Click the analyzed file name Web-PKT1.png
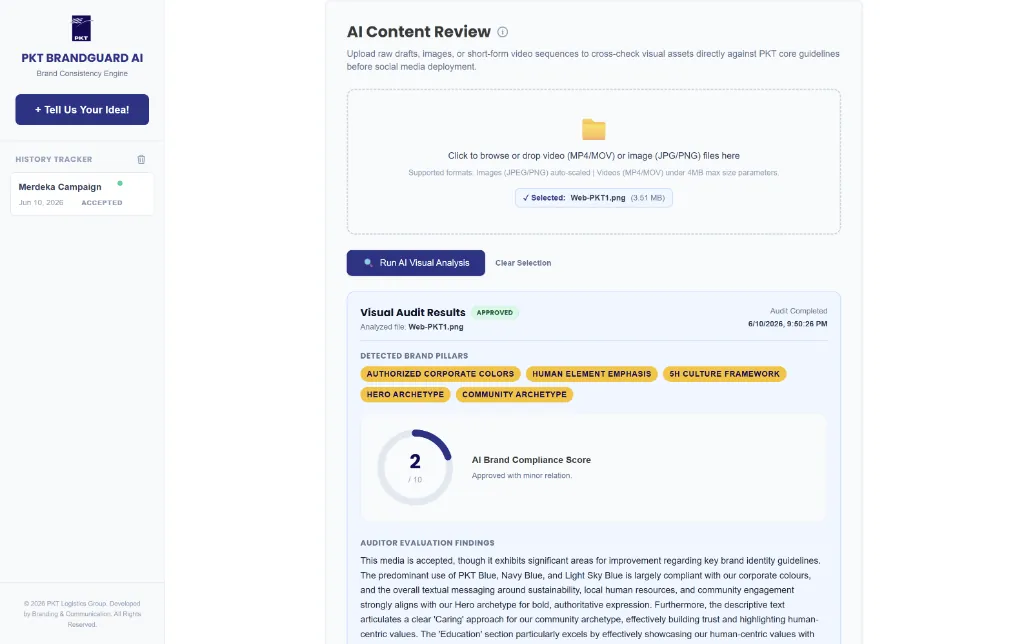The image size is (1024, 644). pos(436,327)
